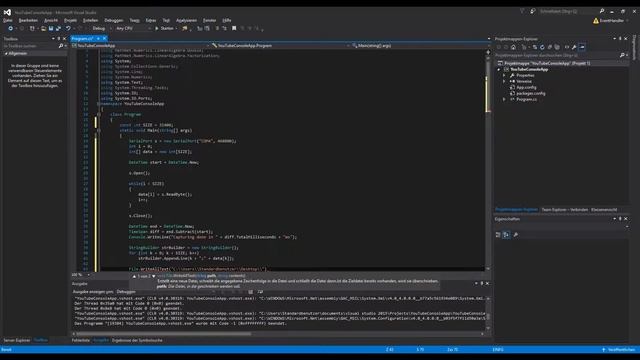The image size is (640, 360).
Task: Open the Projekt menu
Action: (x=70, y=20)
